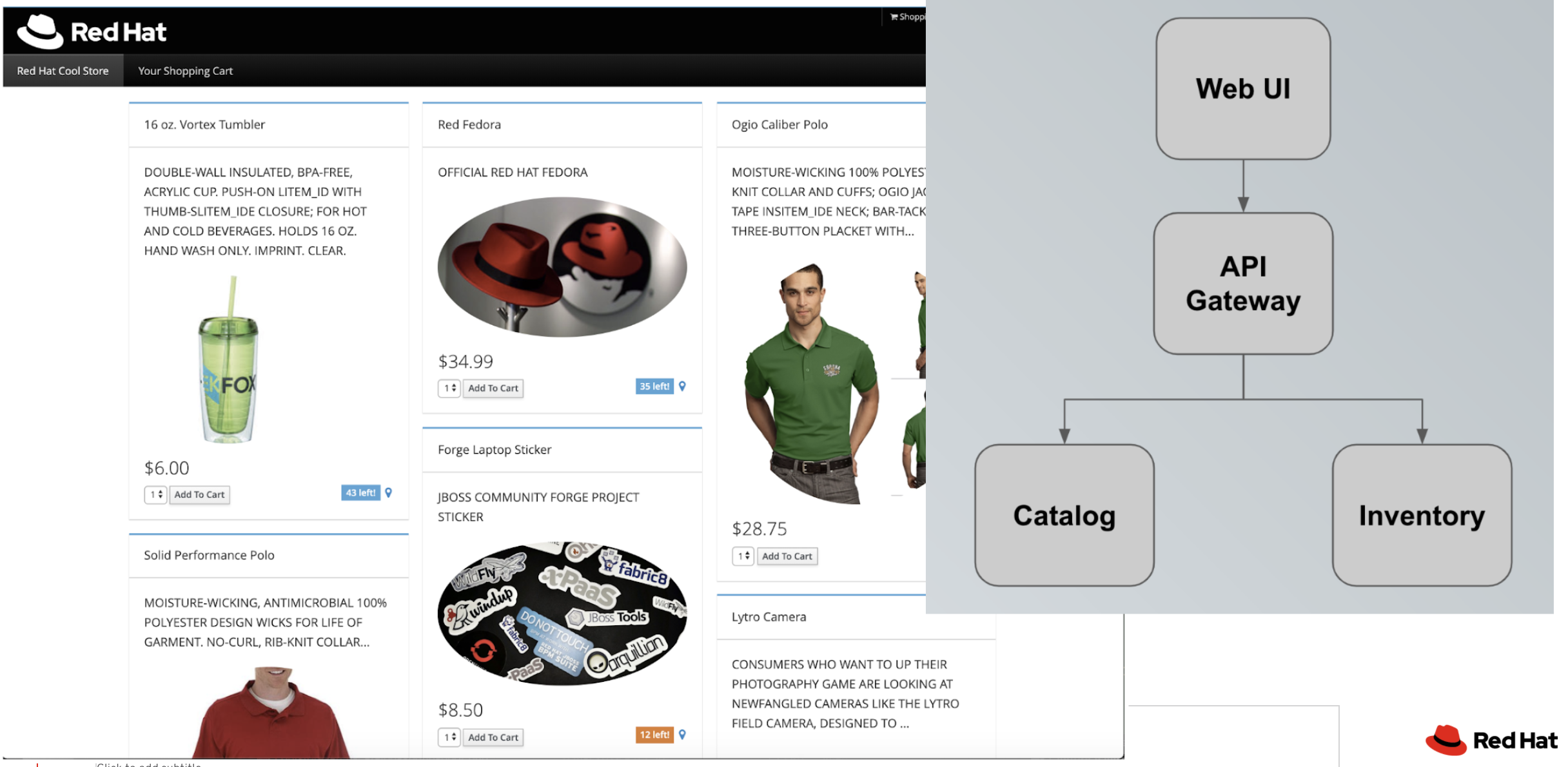
Task: Click the Red Fedora product image
Action: 562,267
